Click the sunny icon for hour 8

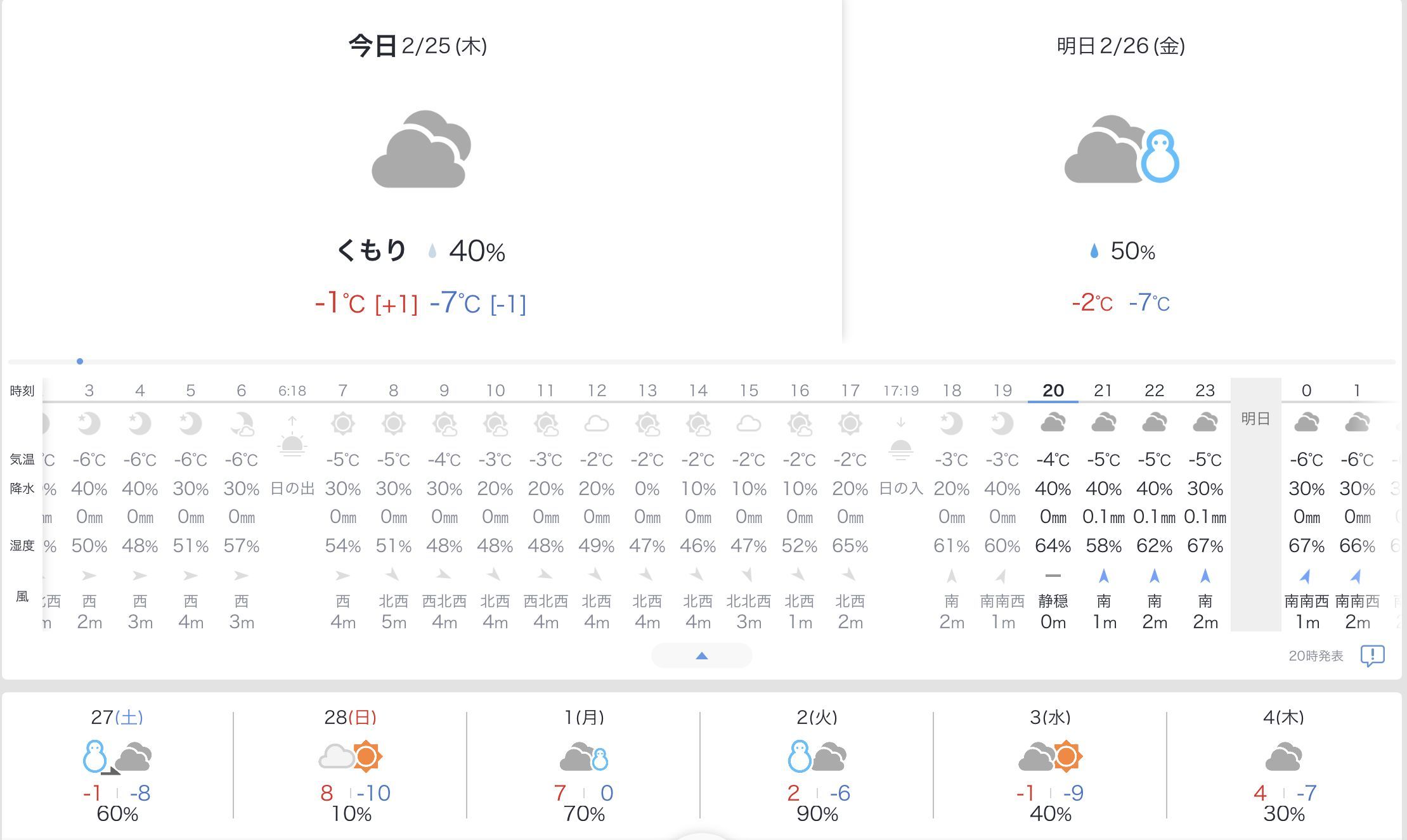(393, 423)
